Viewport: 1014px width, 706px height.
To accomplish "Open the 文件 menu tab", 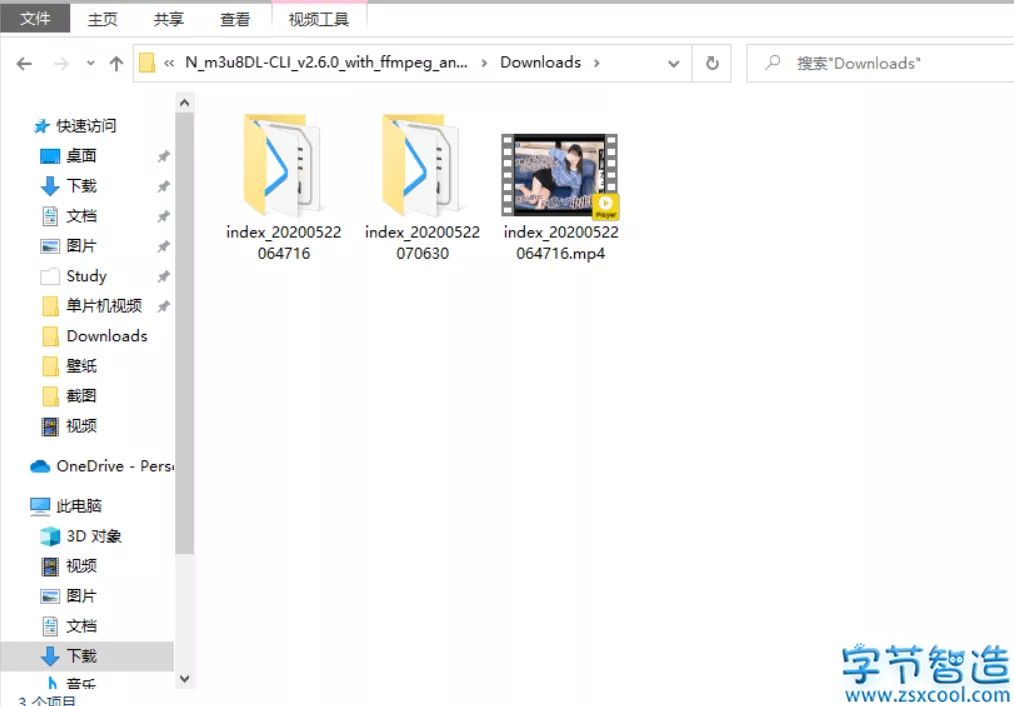I will pos(35,19).
